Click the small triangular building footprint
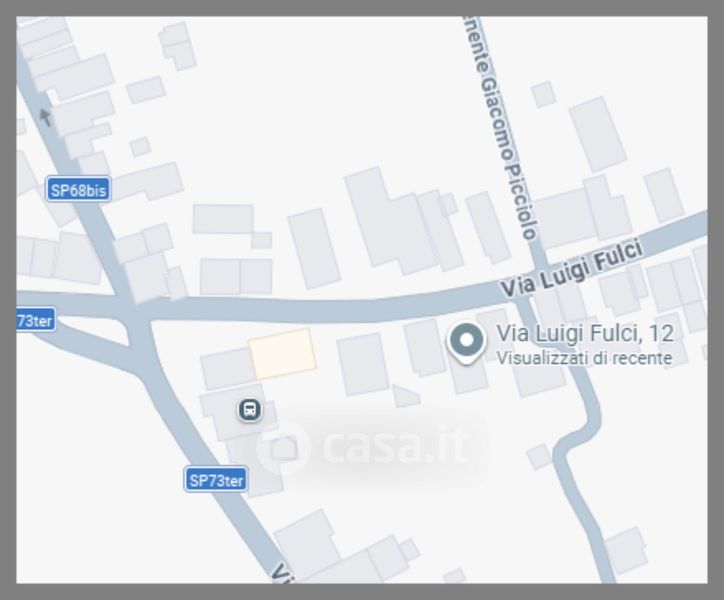 [405, 397]
